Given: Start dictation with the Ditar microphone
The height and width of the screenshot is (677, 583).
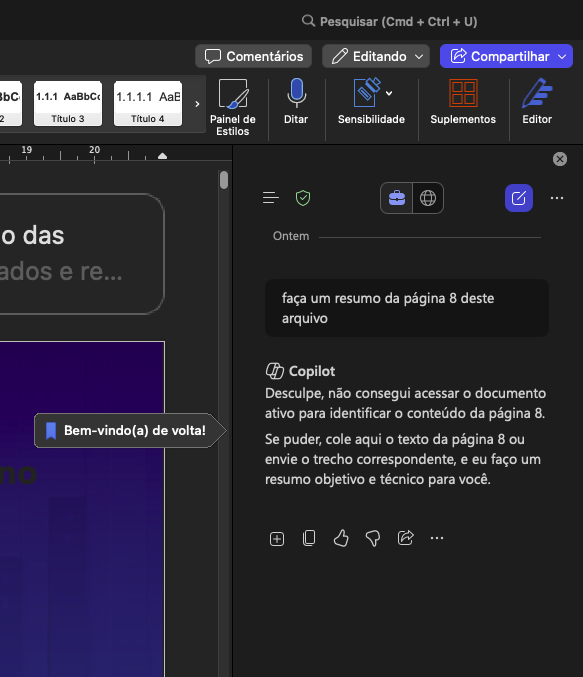Looking at the screenshot, I should [296, 102].
